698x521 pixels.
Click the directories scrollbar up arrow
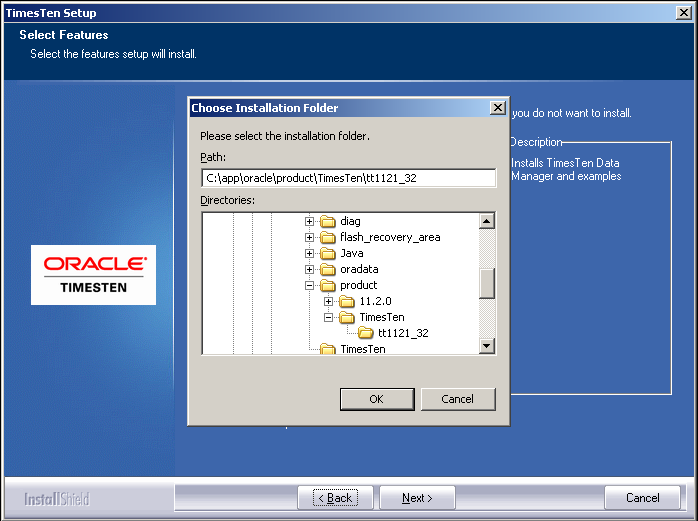point(487,221)
